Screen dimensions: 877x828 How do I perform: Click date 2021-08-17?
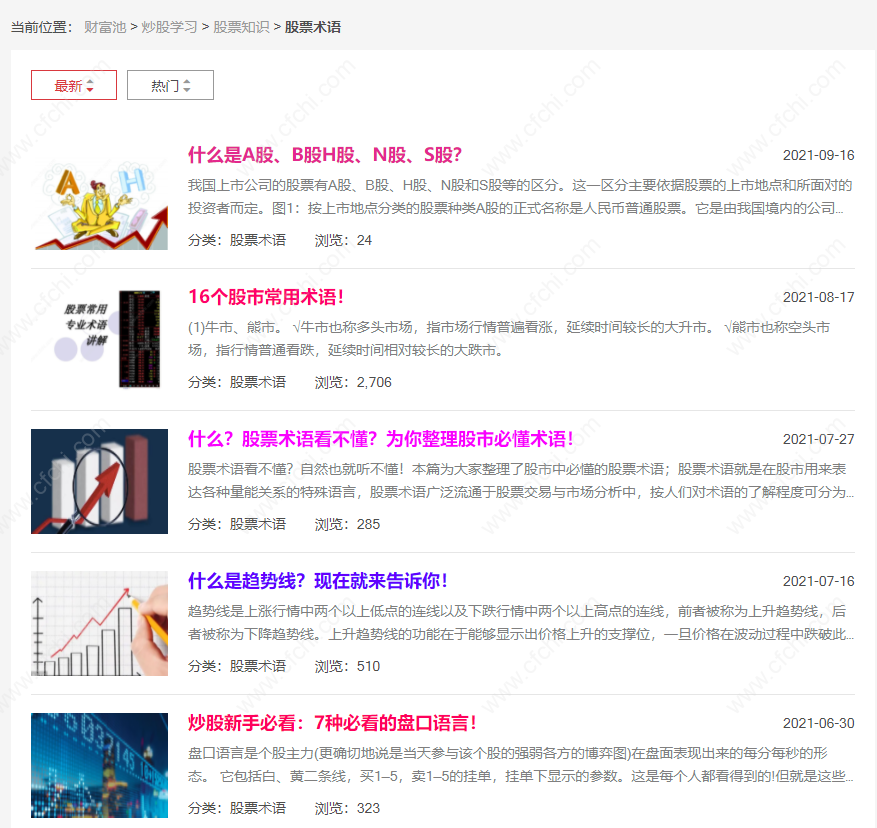click(x=818, y=298)
